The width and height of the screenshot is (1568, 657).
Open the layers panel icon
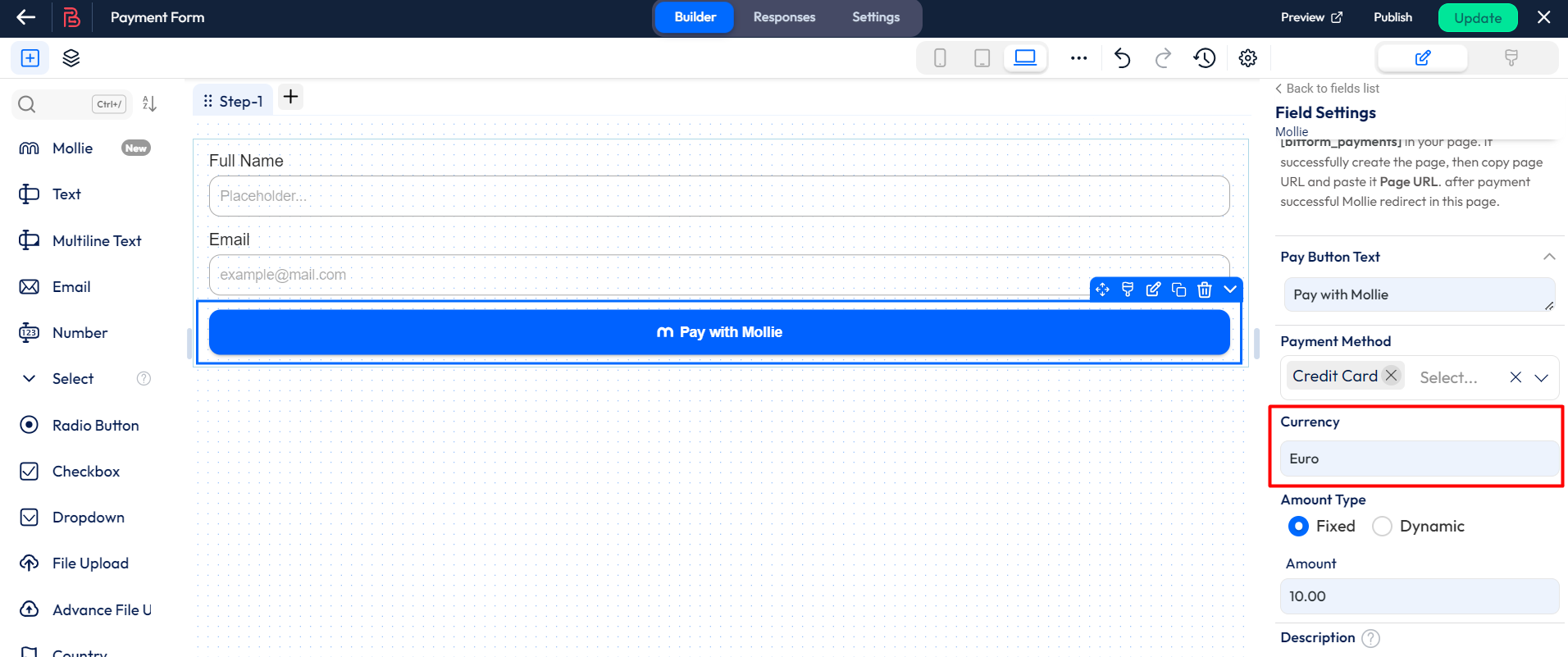(x=71, y=58)
